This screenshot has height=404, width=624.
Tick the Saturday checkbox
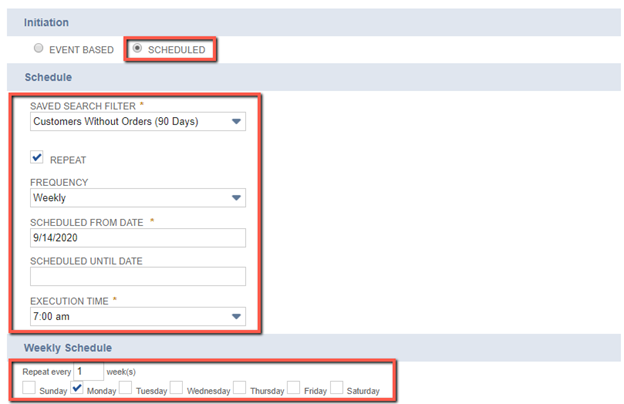[337, 388]
